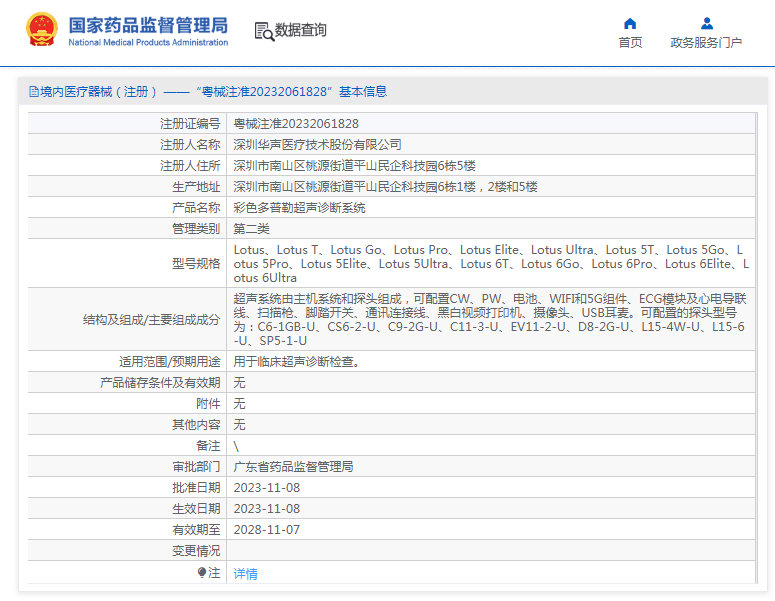Click the 批准日期 value 2023-11-08
Viewport: 775px width, 601px height.
click(267, 487)
